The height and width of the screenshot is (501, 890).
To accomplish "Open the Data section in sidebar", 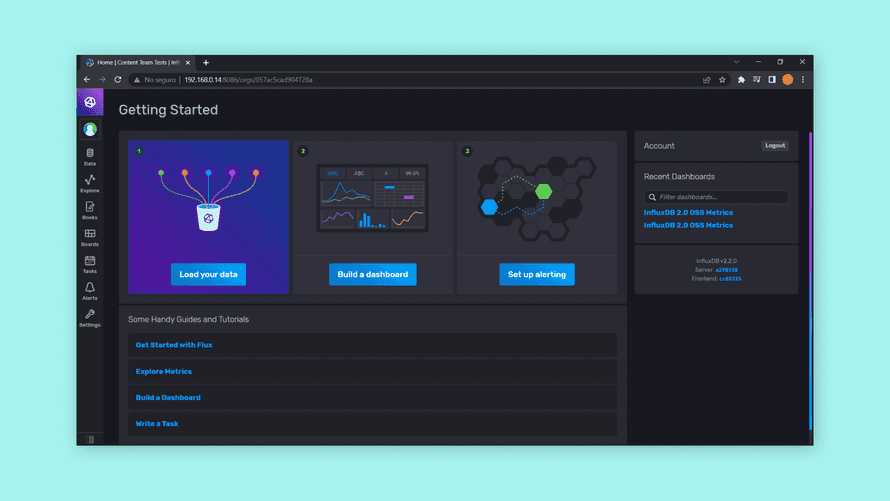I will (x=90, y=157).
